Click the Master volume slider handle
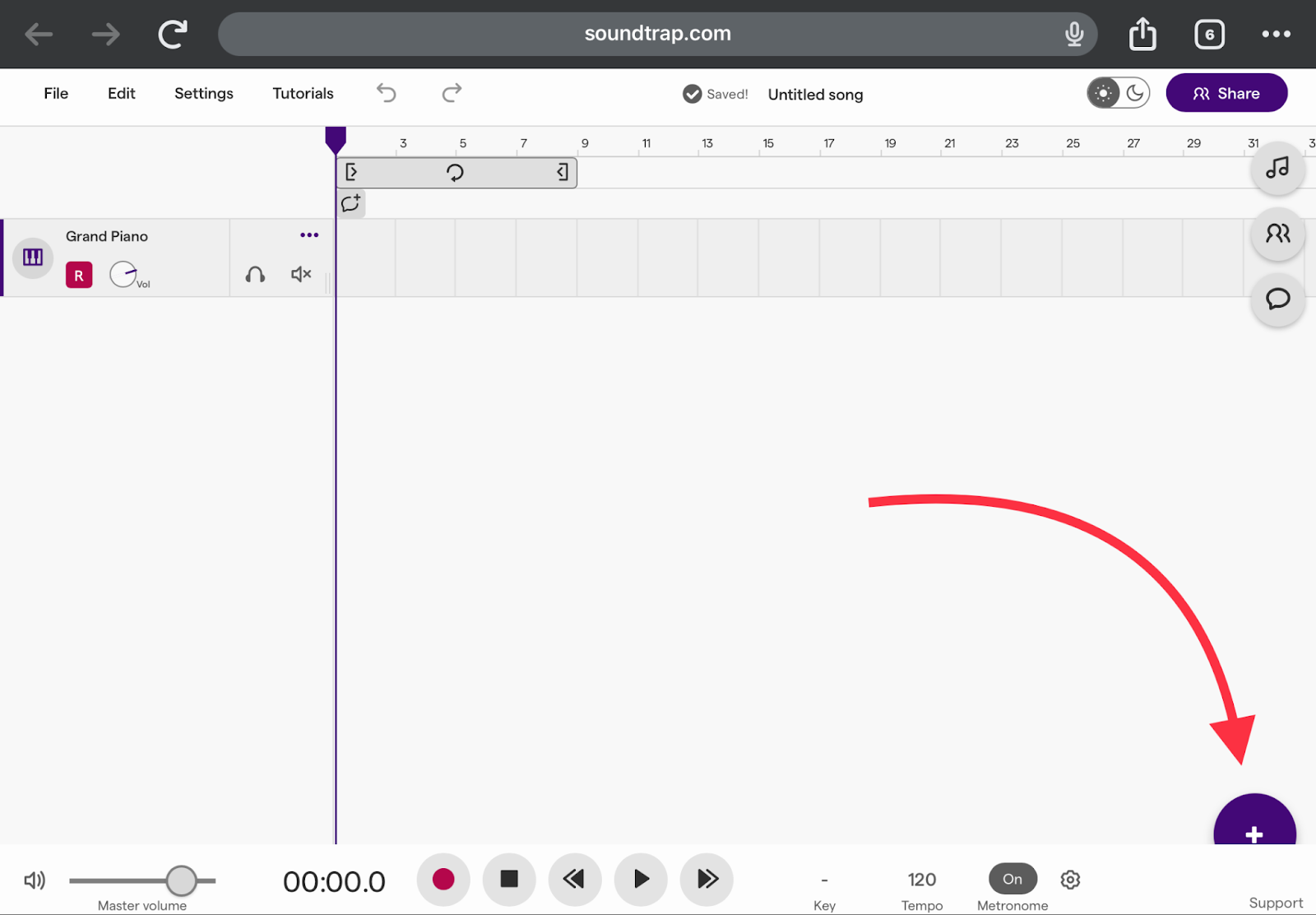 (181, 880)
